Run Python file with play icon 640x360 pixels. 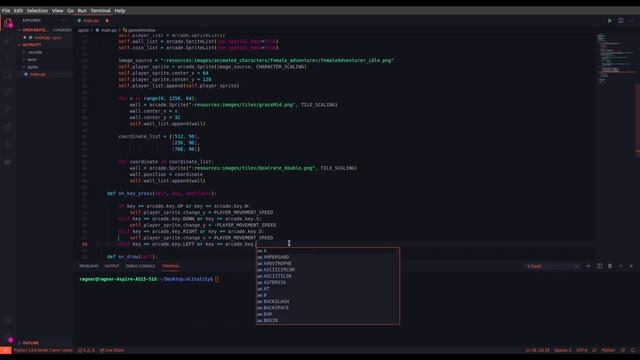coord(610,20)
